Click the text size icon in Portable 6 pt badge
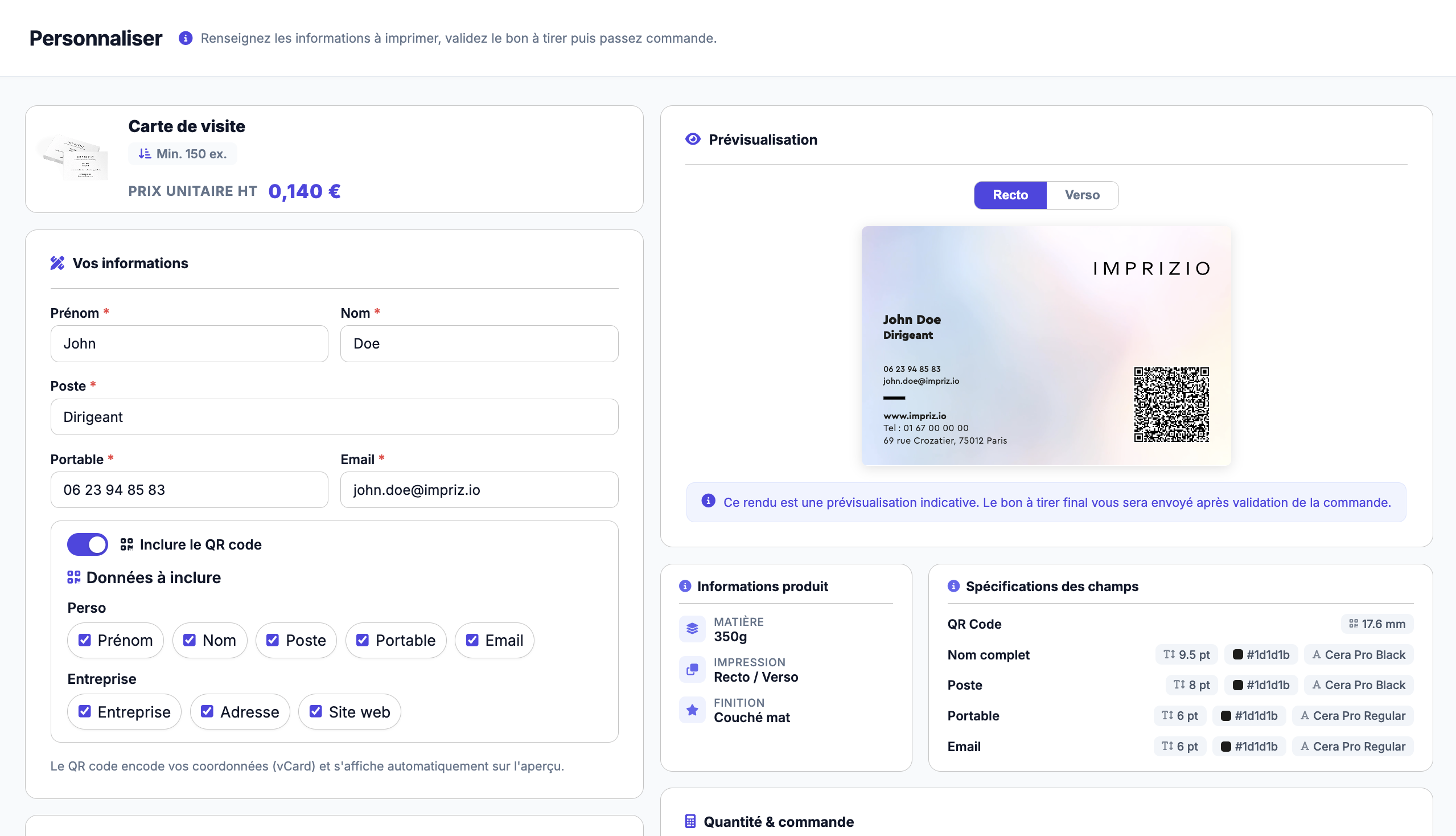 click(x=1167, y=715)
